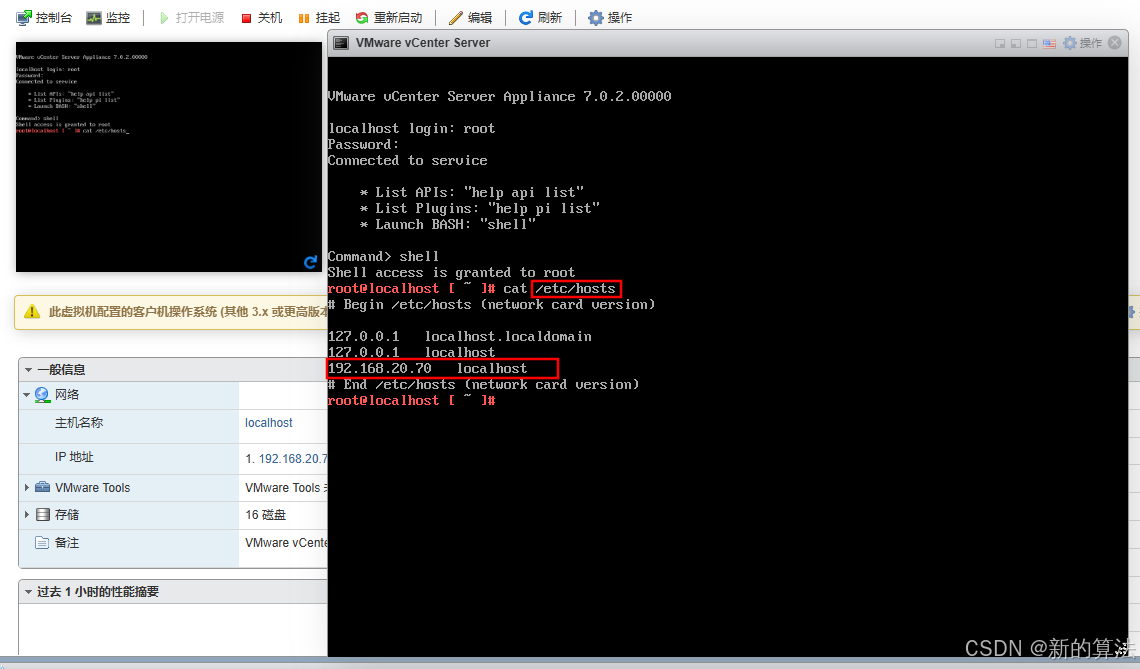This screenshot has width=1140, height=669.
Task: Focus the console at the last root@localhost prompt
Action: [412, 401]
